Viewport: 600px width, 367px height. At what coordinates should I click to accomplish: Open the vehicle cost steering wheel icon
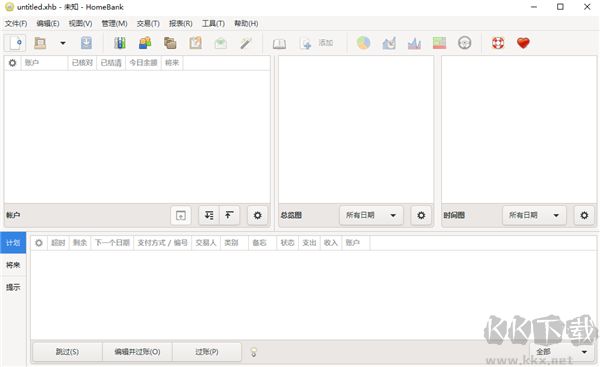coord(465,43)
